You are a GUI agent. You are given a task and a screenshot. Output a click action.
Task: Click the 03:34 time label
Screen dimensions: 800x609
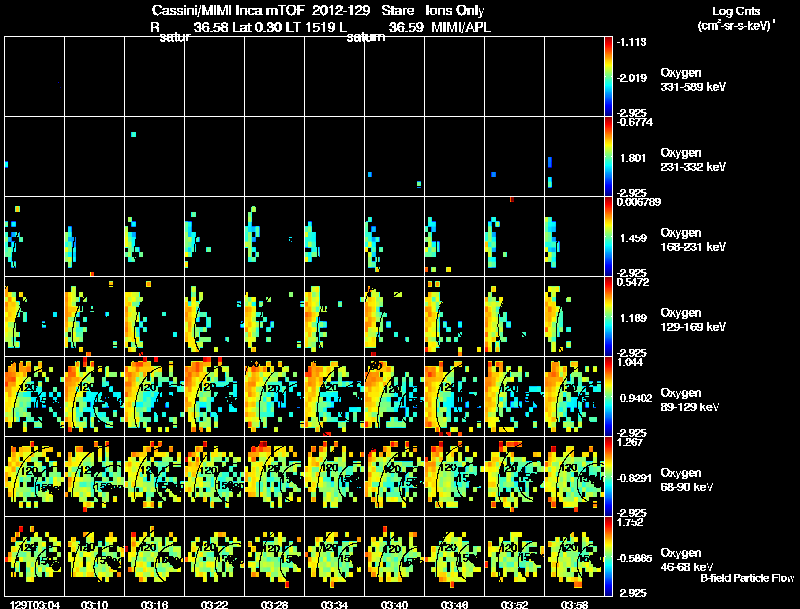click(334, 604)
